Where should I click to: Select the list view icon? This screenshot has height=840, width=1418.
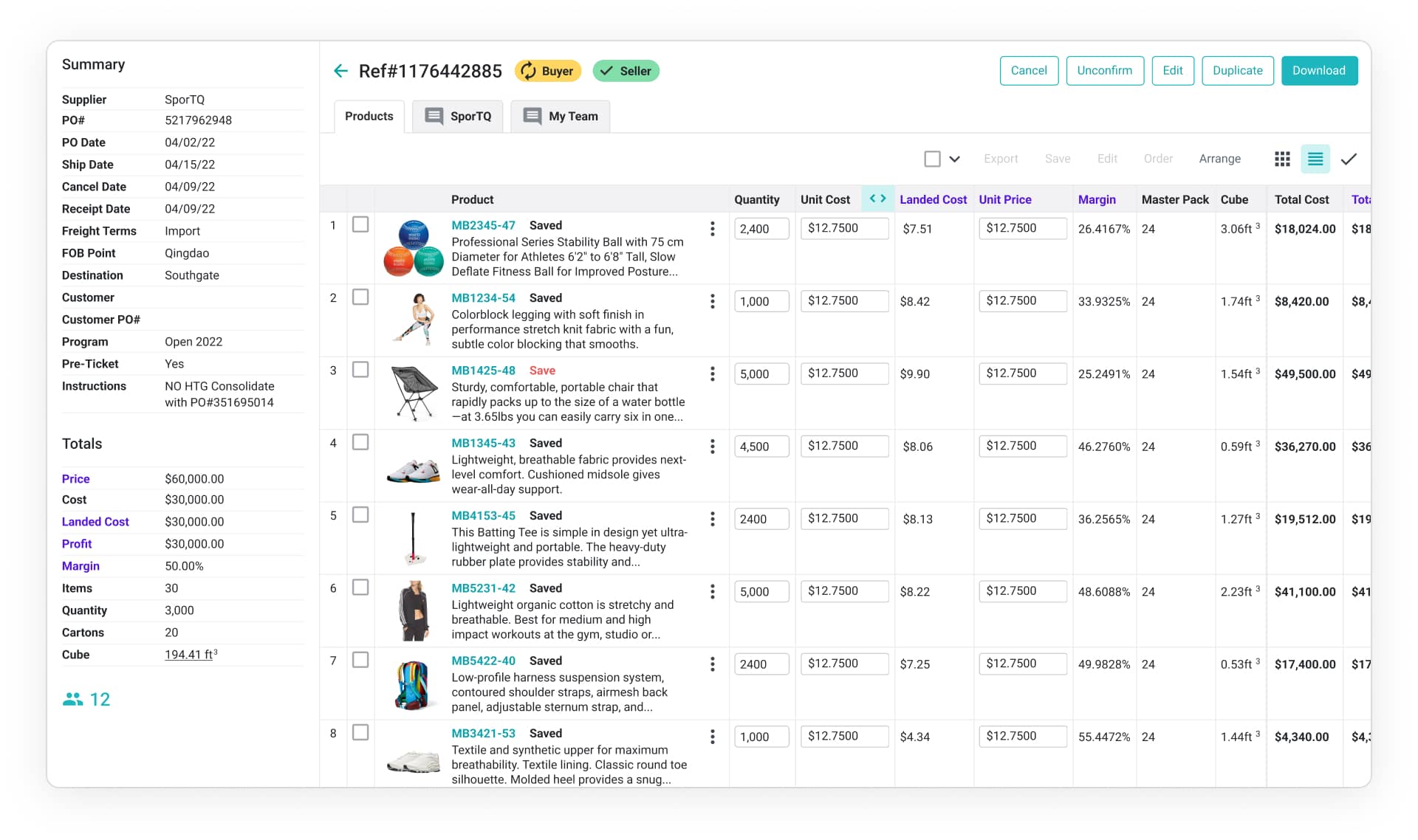point(1315,159)
